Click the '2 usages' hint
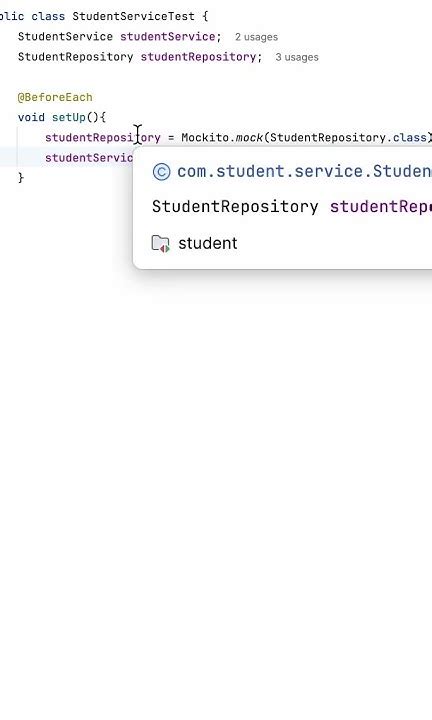This screenshot has width=432, height=720. coord(256,37)
